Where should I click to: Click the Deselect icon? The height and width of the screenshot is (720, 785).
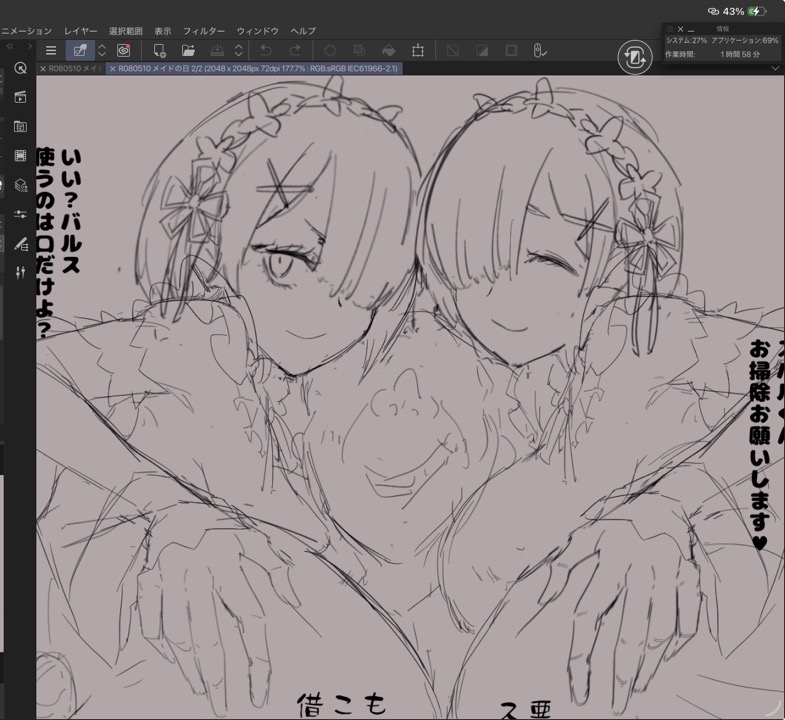[x=453, y=50]
